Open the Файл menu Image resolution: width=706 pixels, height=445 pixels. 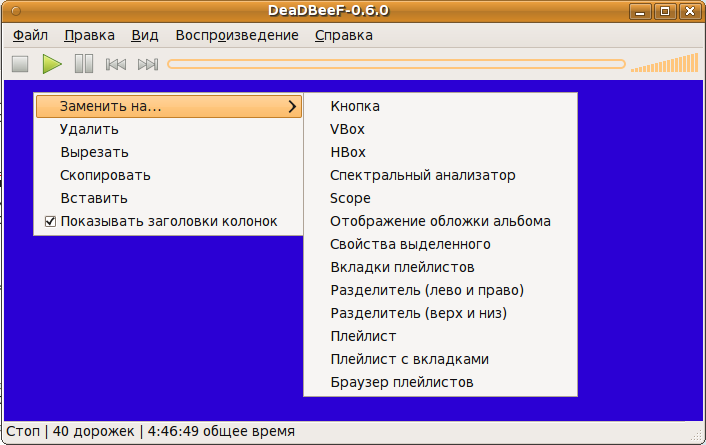30,35
